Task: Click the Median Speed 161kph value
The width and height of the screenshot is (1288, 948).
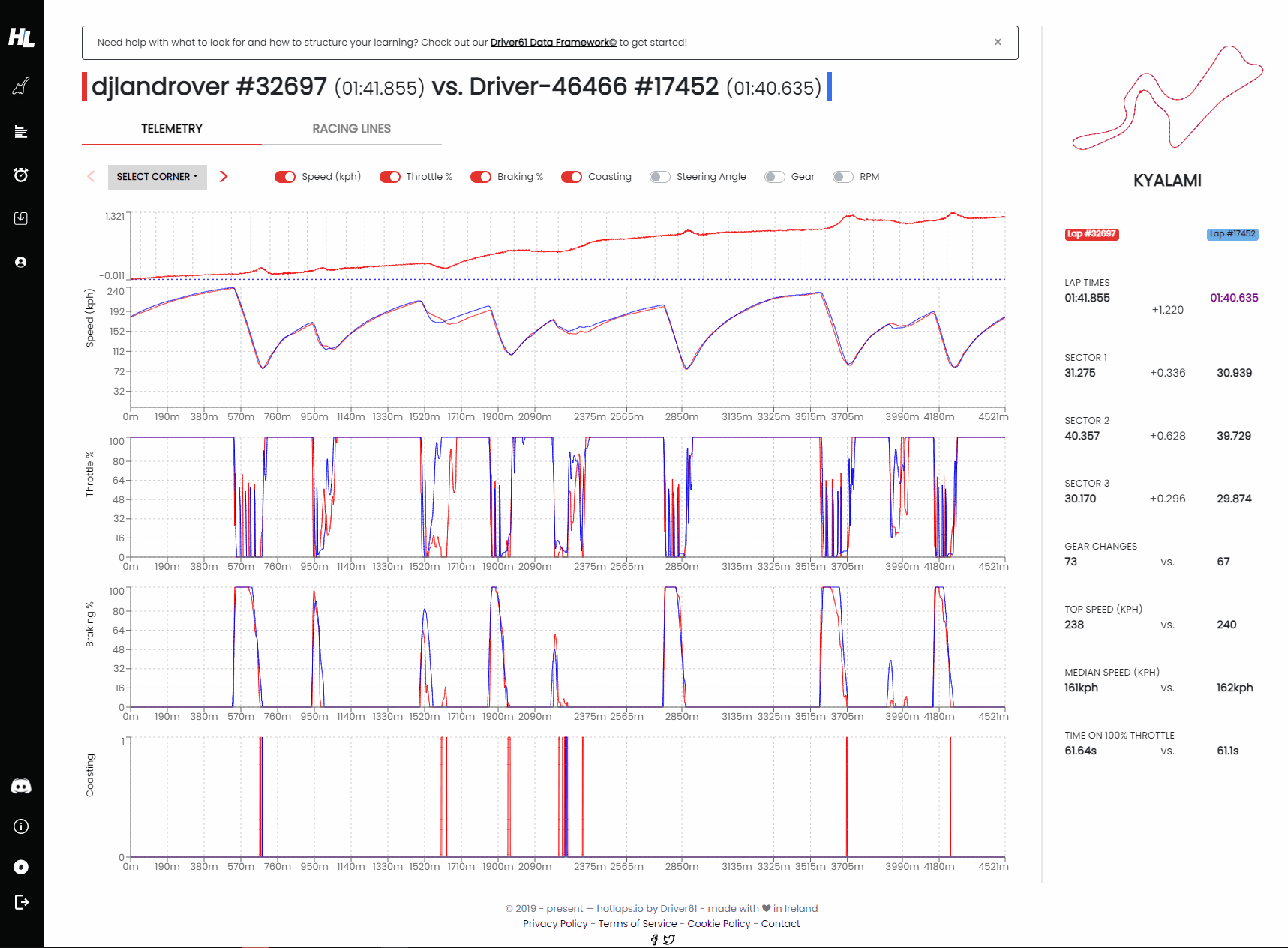Action: point(1081,688)
